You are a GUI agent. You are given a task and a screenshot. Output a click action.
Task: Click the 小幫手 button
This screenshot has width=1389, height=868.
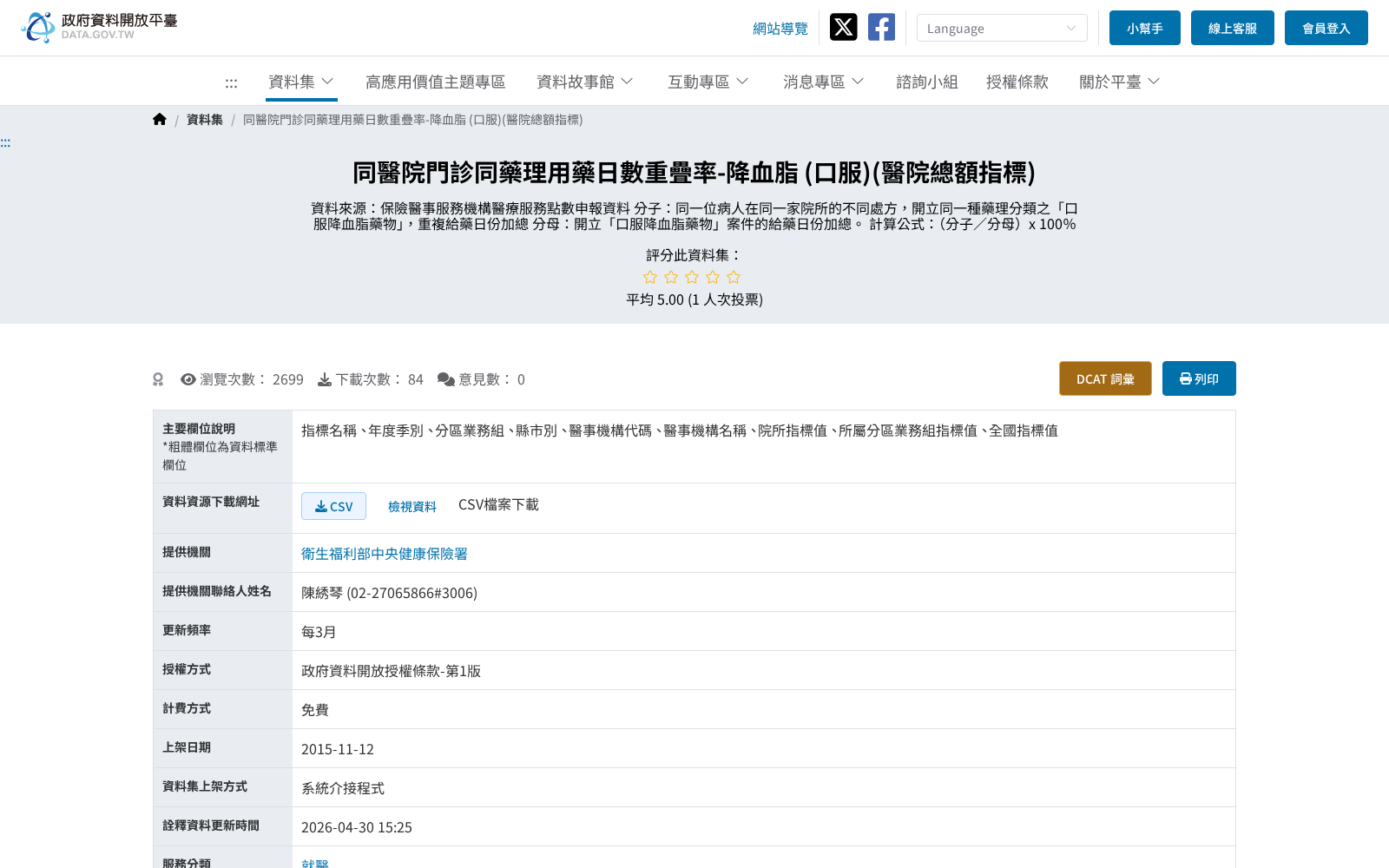coord(1145,28)
